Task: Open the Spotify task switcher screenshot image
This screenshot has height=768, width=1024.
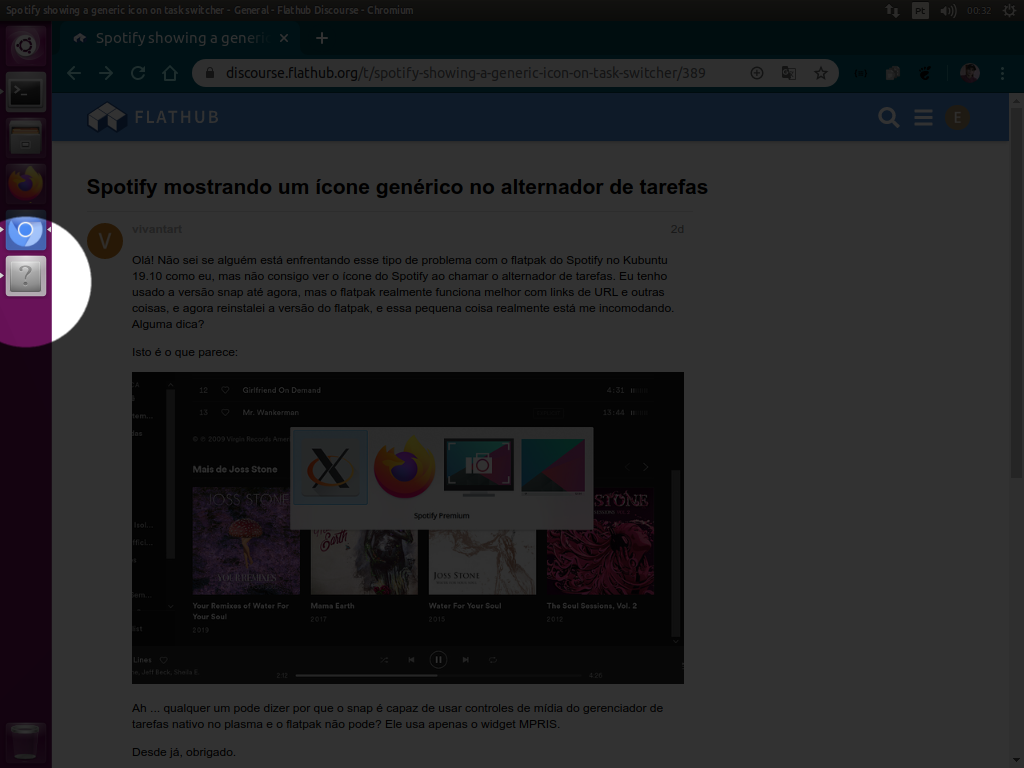Action: 408,528
